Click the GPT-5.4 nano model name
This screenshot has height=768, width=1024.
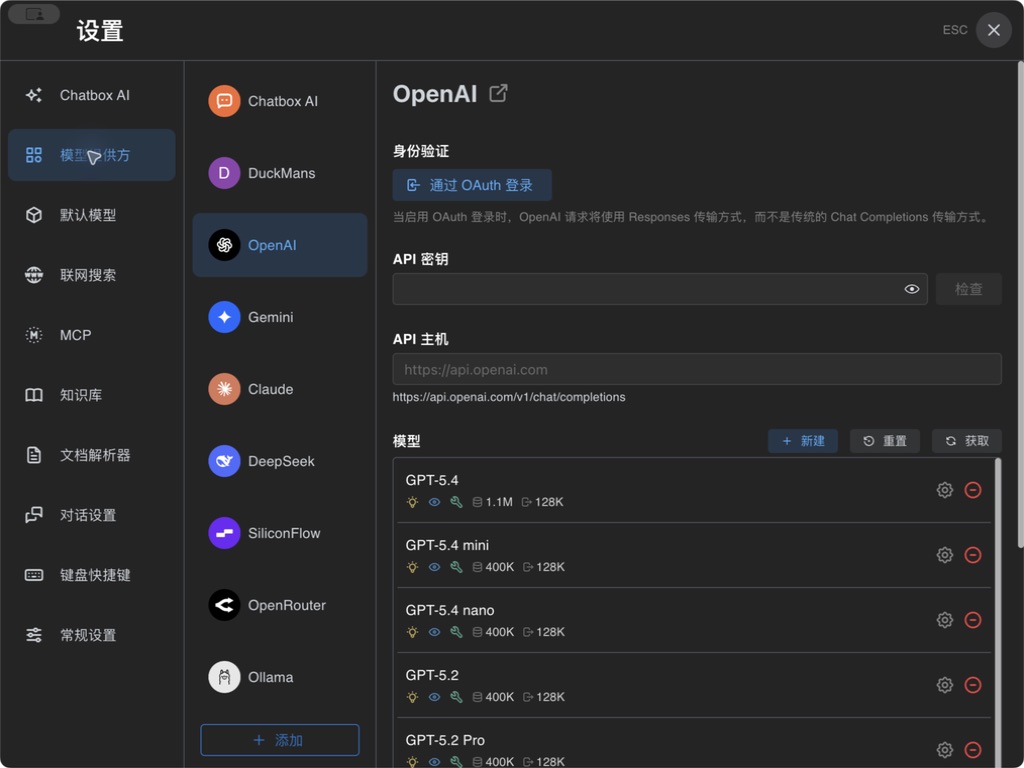[x=449, y=610]
